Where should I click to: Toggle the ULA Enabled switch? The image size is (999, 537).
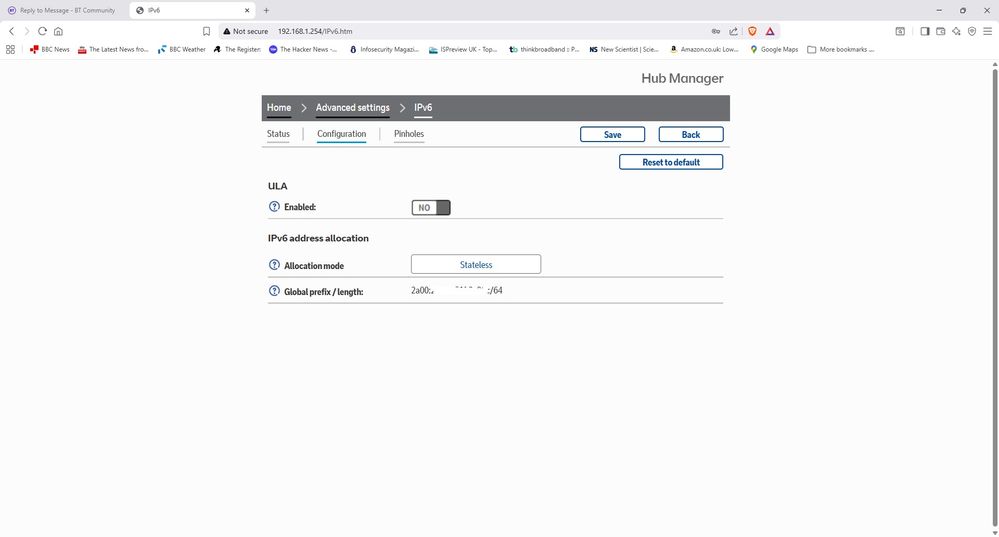[x=431, y=207]
